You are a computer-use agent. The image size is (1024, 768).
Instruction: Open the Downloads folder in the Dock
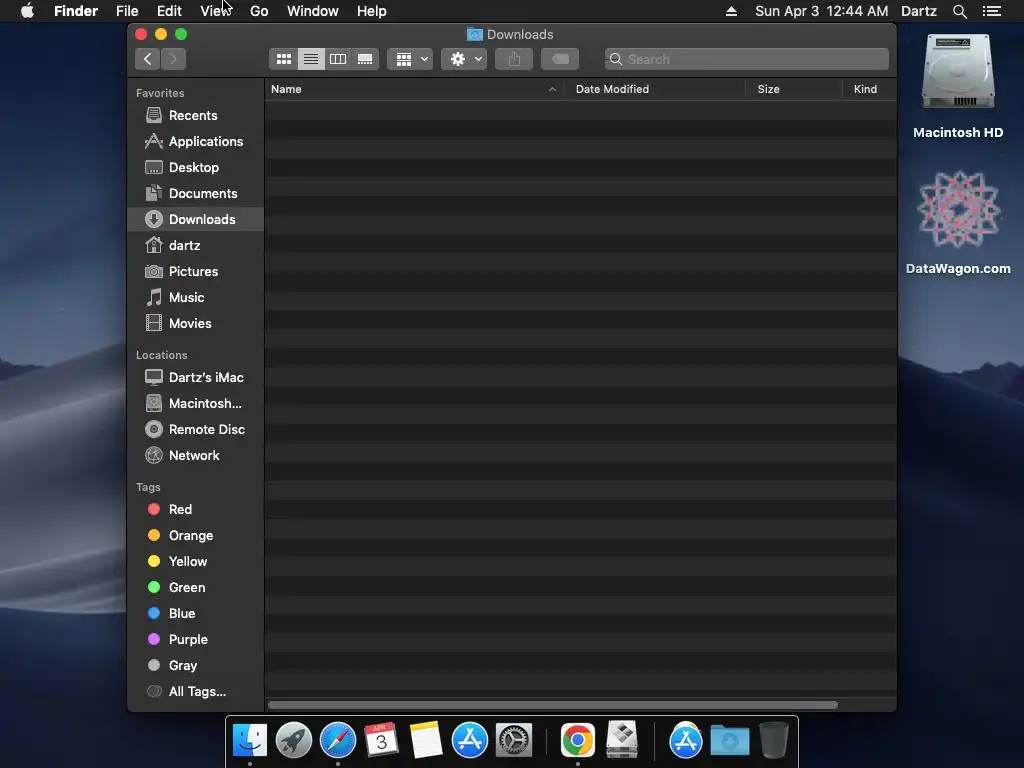pyautogui.click(x=729, y=740)
